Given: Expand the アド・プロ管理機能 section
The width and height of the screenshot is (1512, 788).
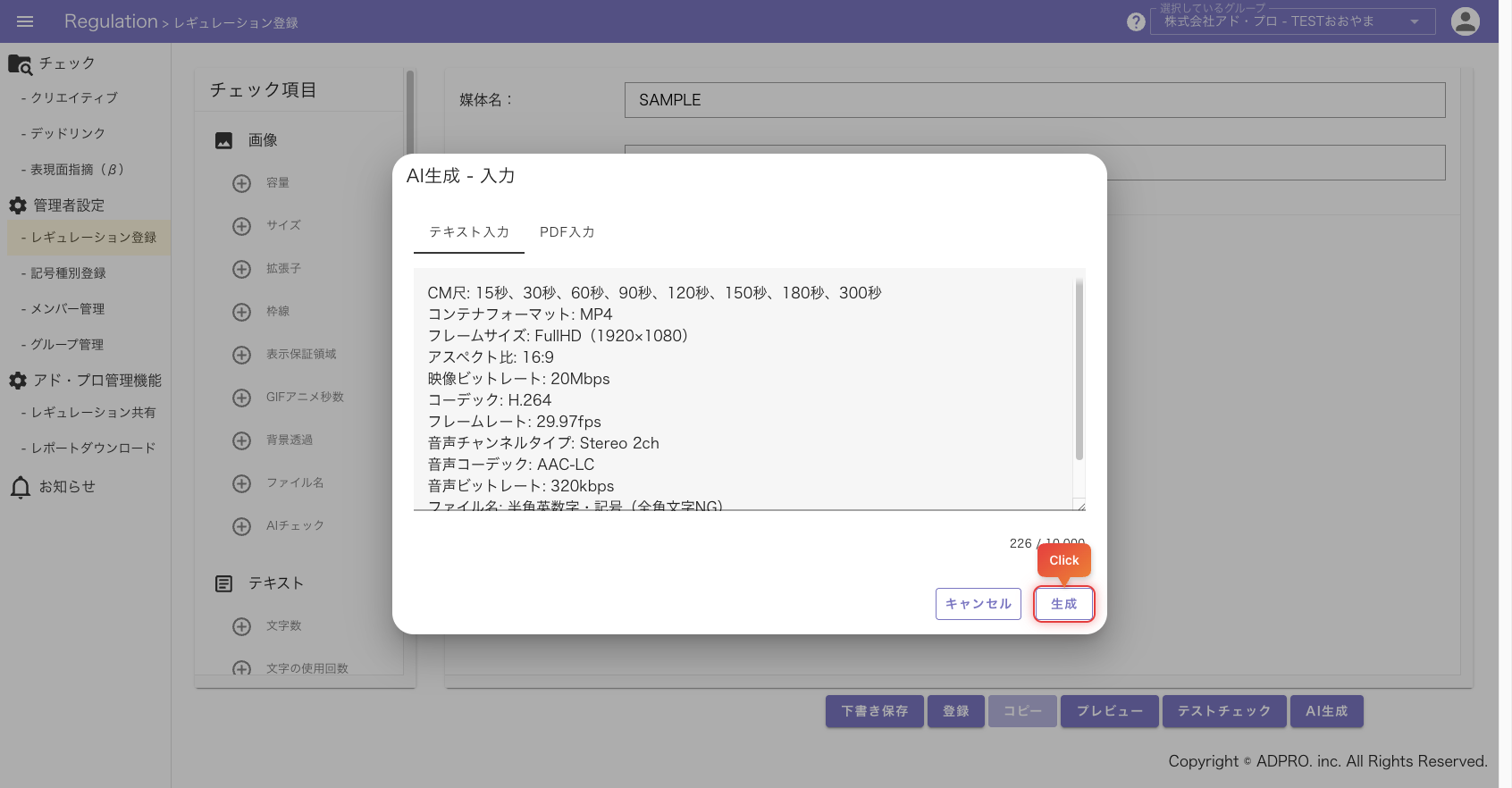Looking at the screenshot, I should (x=97, y=381).
